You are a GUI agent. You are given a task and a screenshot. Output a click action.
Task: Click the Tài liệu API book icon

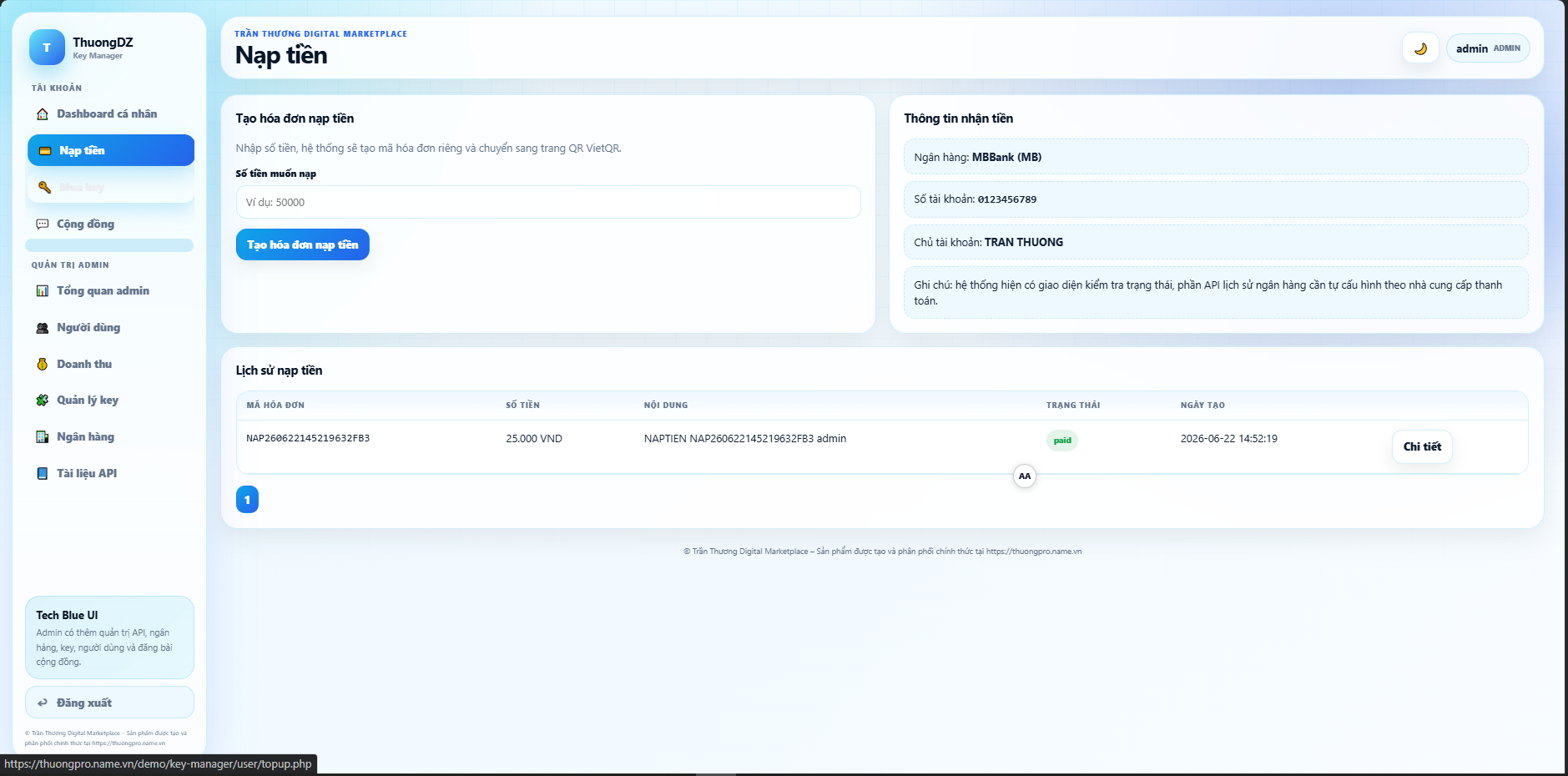pyautogui.click(x=43, y=474)
